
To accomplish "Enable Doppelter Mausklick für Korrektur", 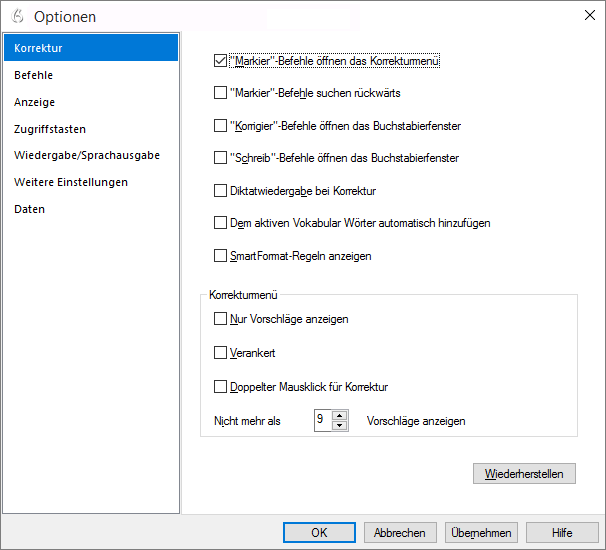I will (220, 387).
